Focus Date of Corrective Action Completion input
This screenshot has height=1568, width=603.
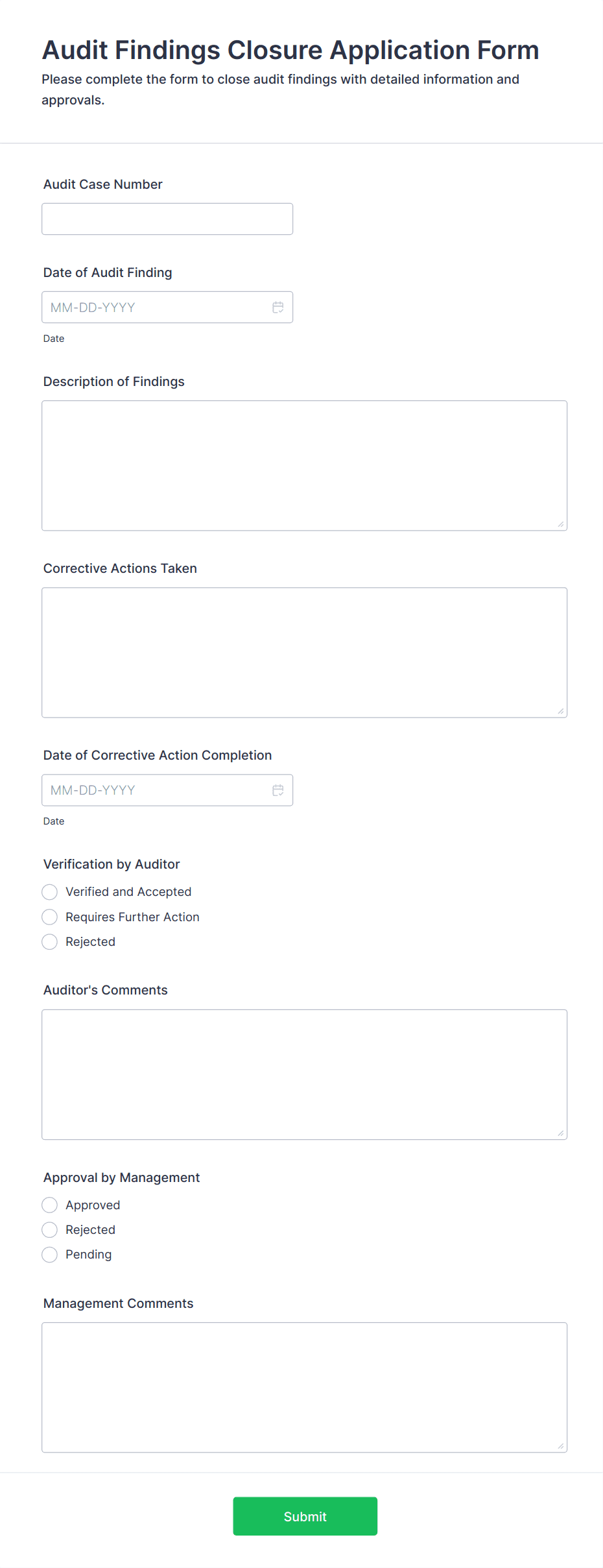(x=156, y=790)
